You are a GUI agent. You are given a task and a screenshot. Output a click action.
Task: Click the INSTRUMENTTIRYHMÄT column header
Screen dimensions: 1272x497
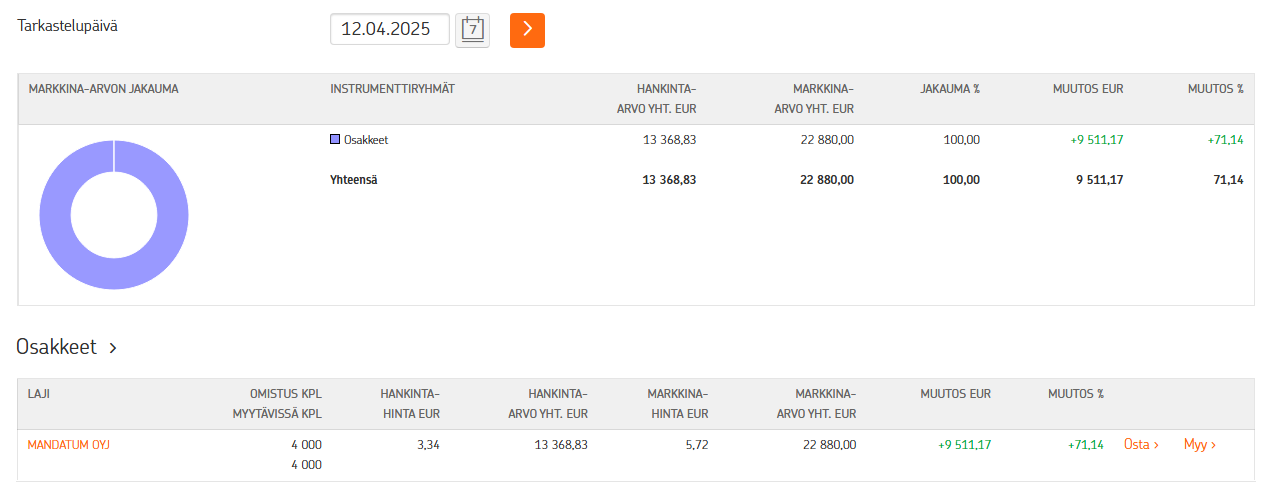click(392, 89)
